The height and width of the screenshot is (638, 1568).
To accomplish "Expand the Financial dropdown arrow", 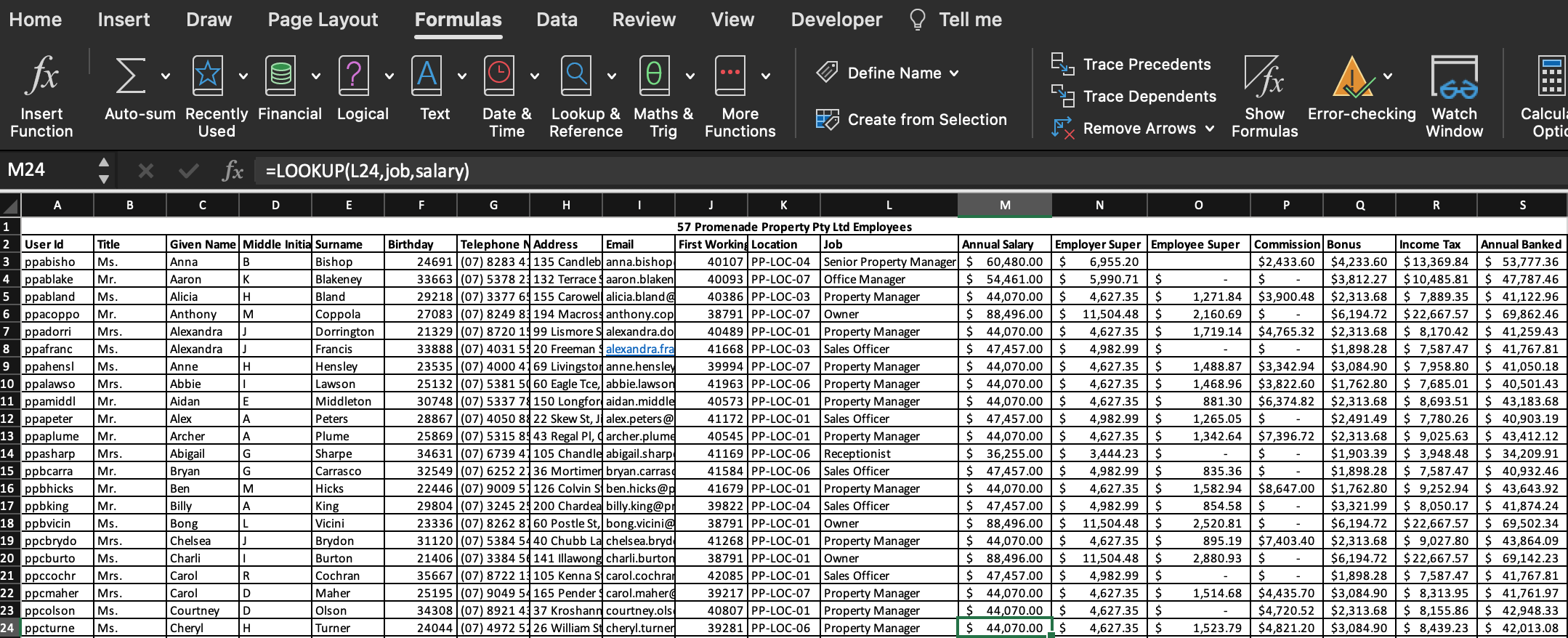I will 316,76.
